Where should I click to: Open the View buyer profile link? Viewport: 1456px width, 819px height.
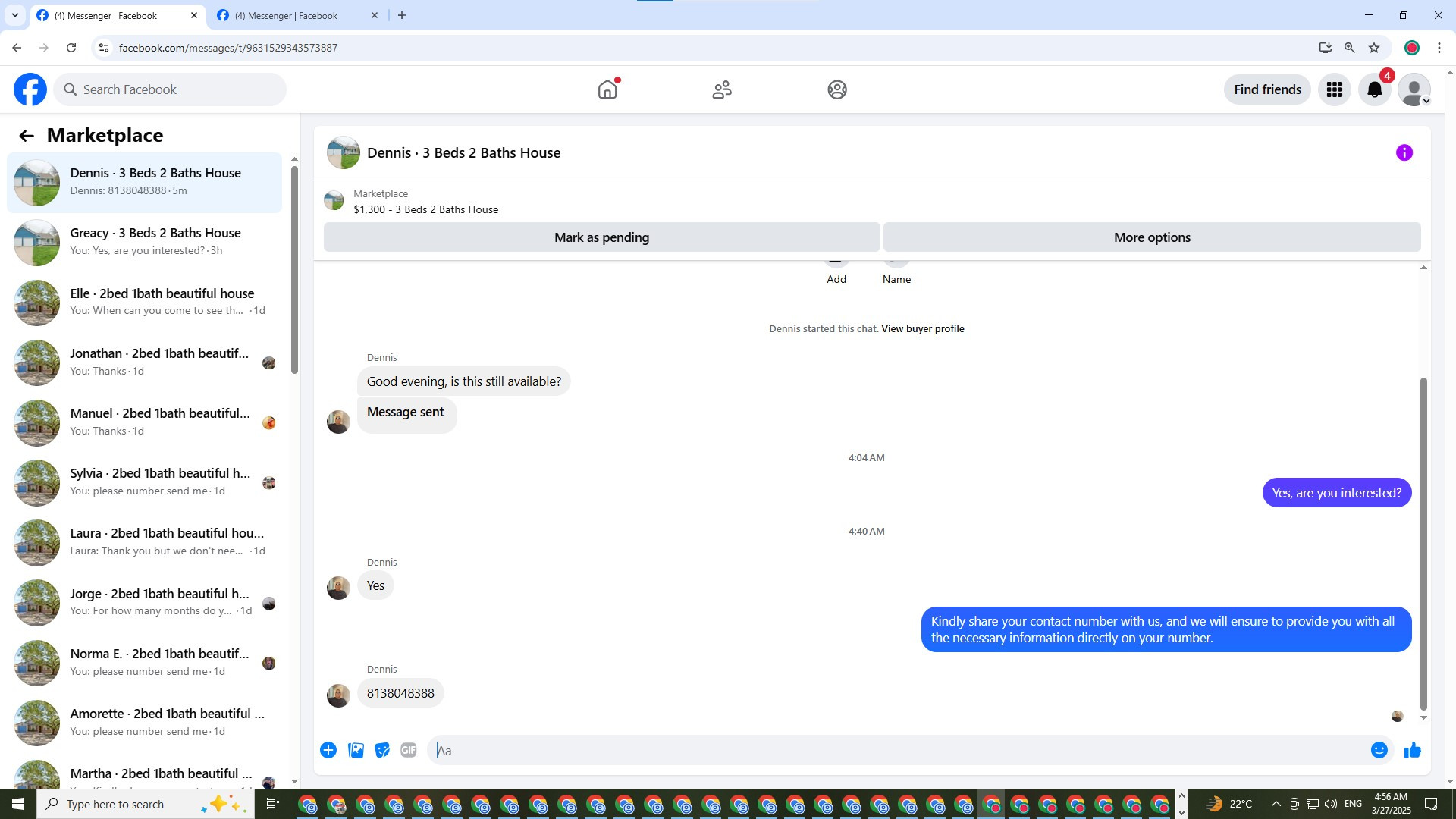click(922, 328)
